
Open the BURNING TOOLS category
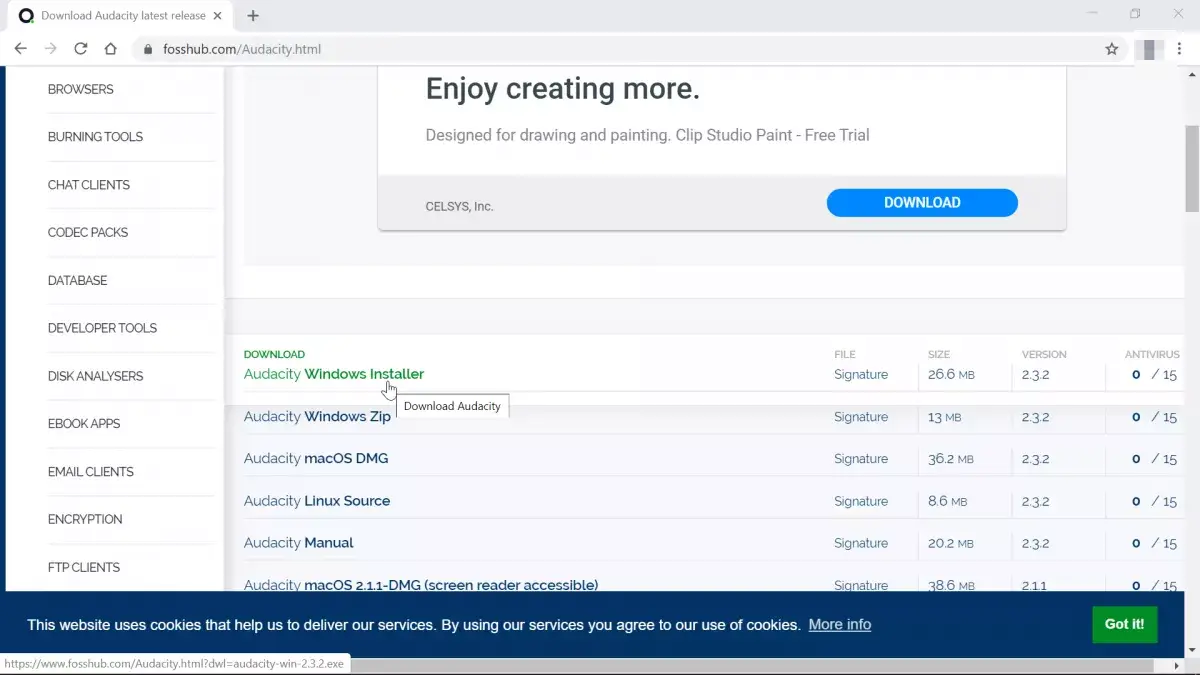click(95, 137)
